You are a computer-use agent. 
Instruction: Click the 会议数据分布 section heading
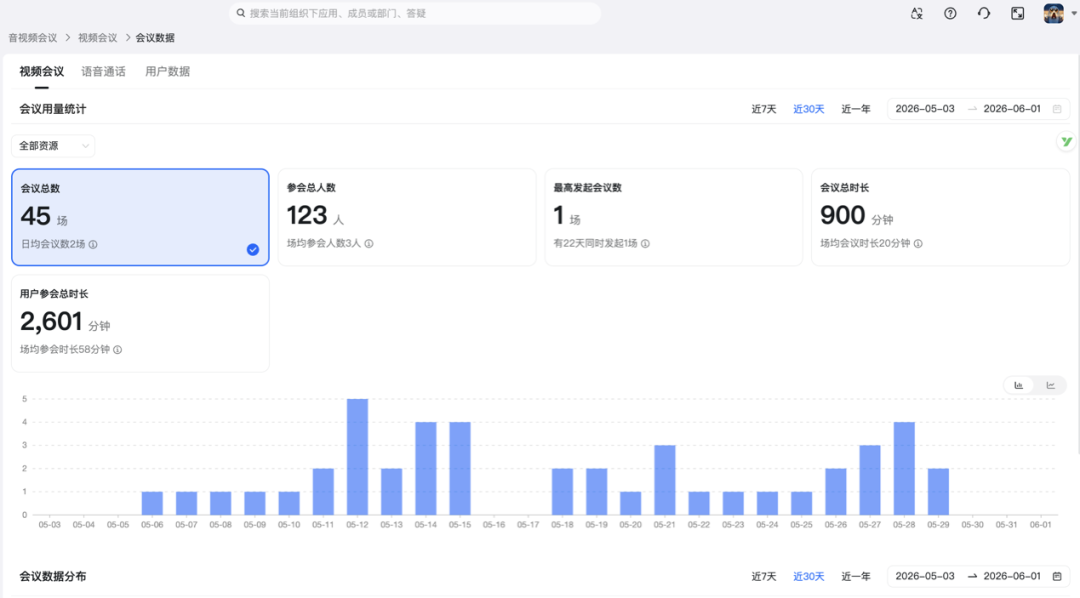(53, 576)
